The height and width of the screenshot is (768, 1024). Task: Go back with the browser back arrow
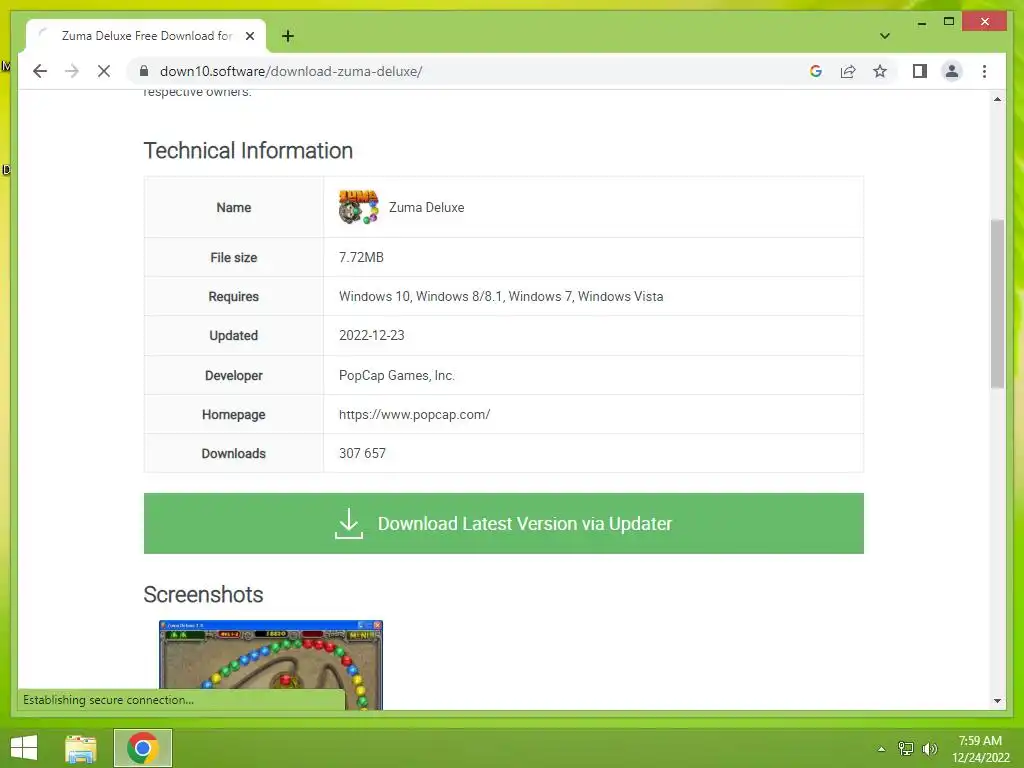(40, 71)
